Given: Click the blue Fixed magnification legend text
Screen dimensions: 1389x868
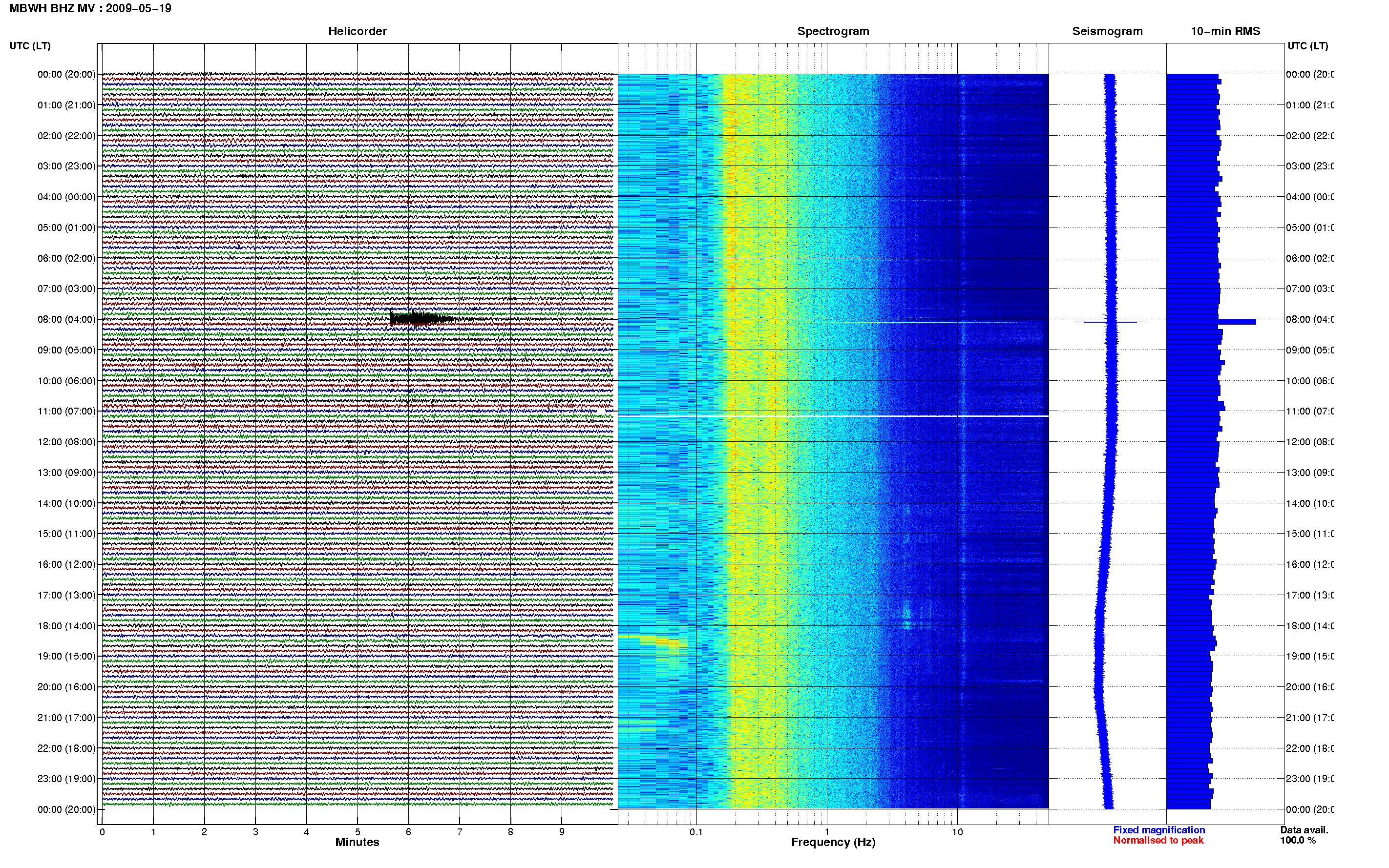Looking at the screenshot, I should pos(1159,830).
